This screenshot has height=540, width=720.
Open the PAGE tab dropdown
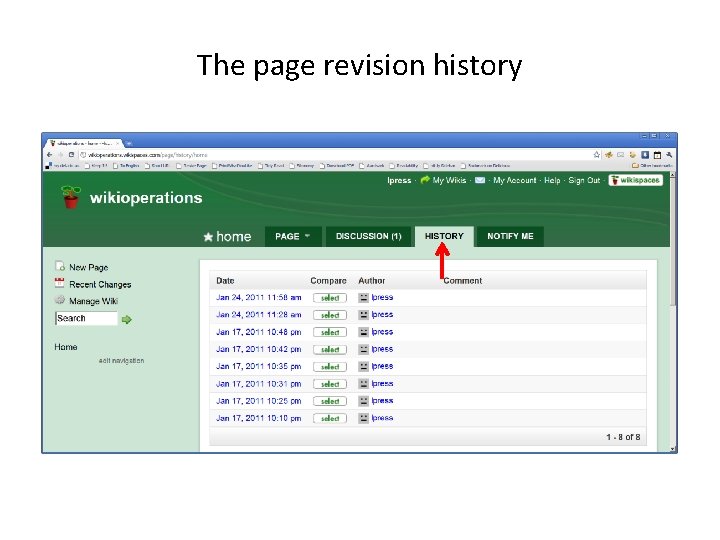pyautogui.click(x=293, y=236)
